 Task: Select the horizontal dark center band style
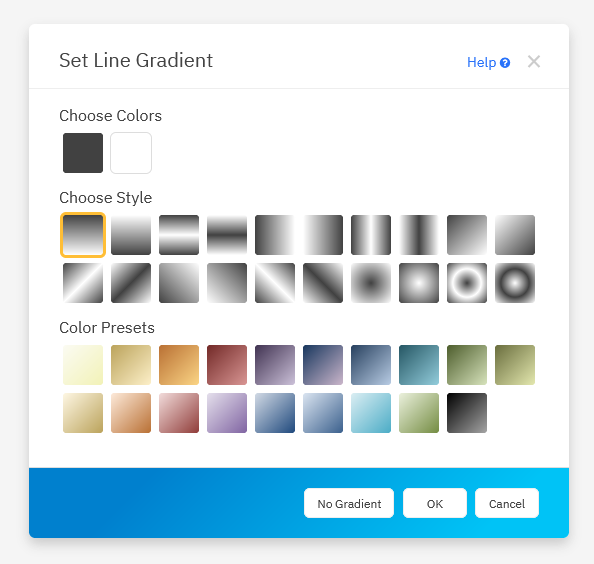click(227, 235)
